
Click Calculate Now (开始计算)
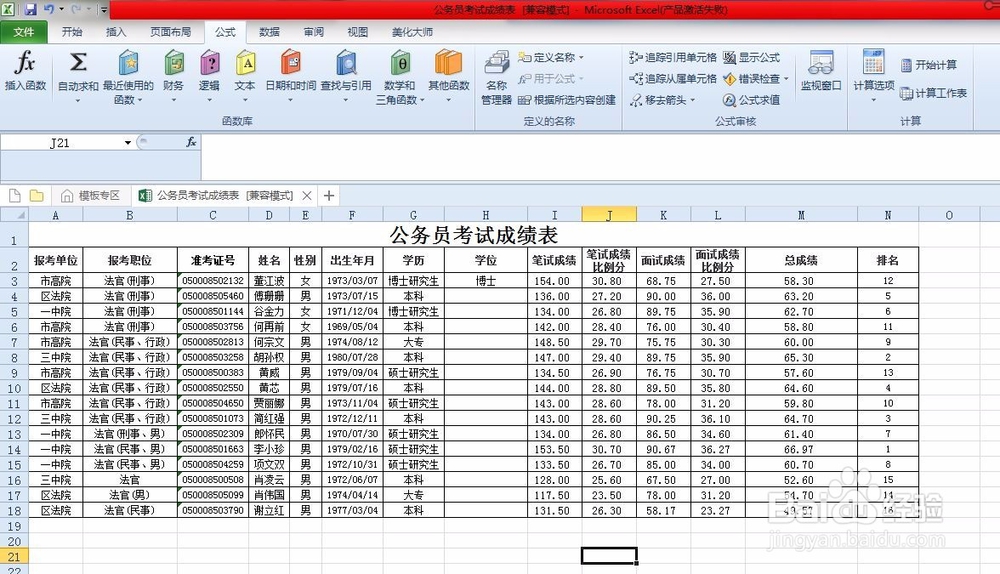929,65
